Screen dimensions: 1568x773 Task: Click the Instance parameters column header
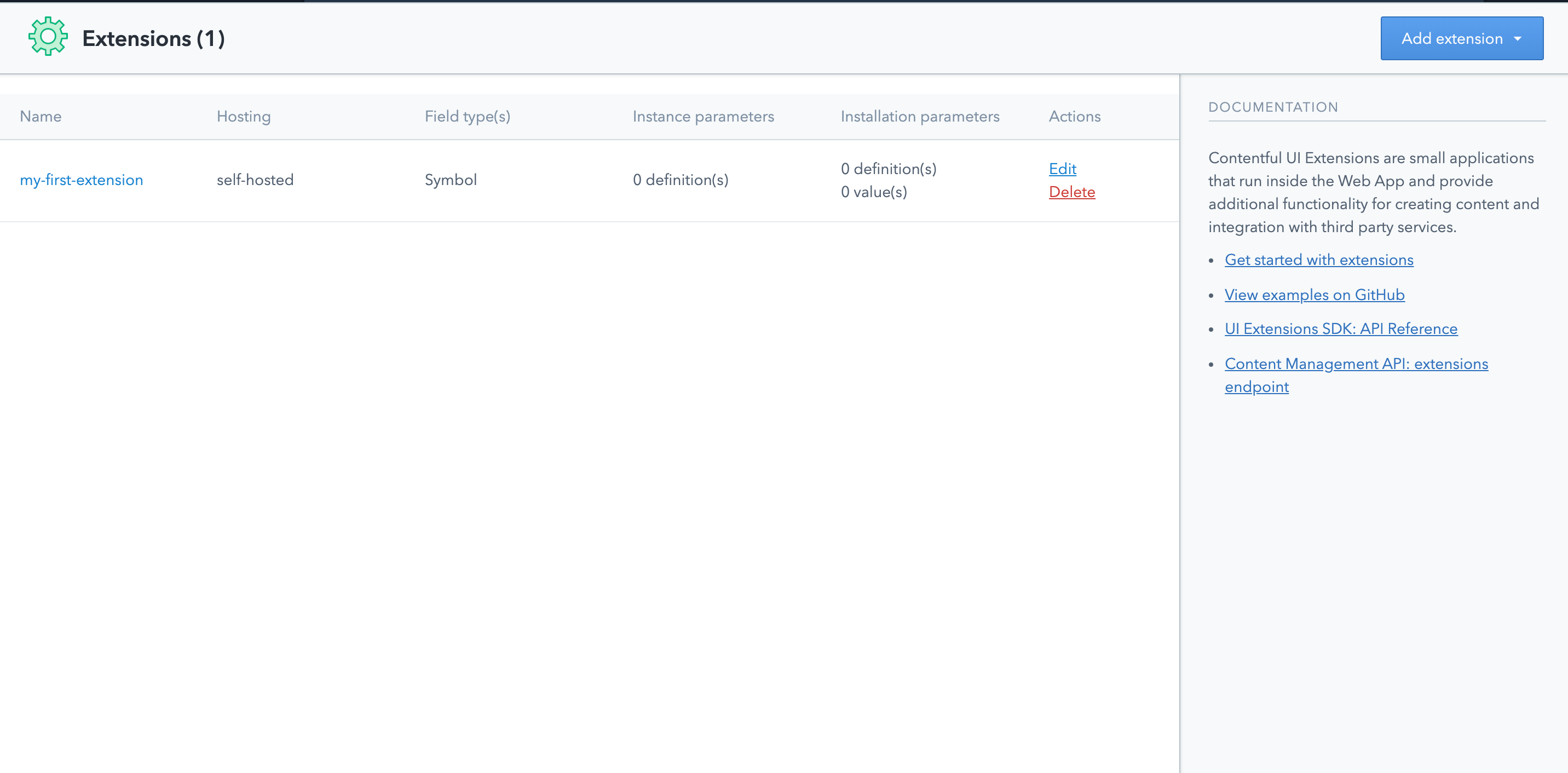[703, 116]
